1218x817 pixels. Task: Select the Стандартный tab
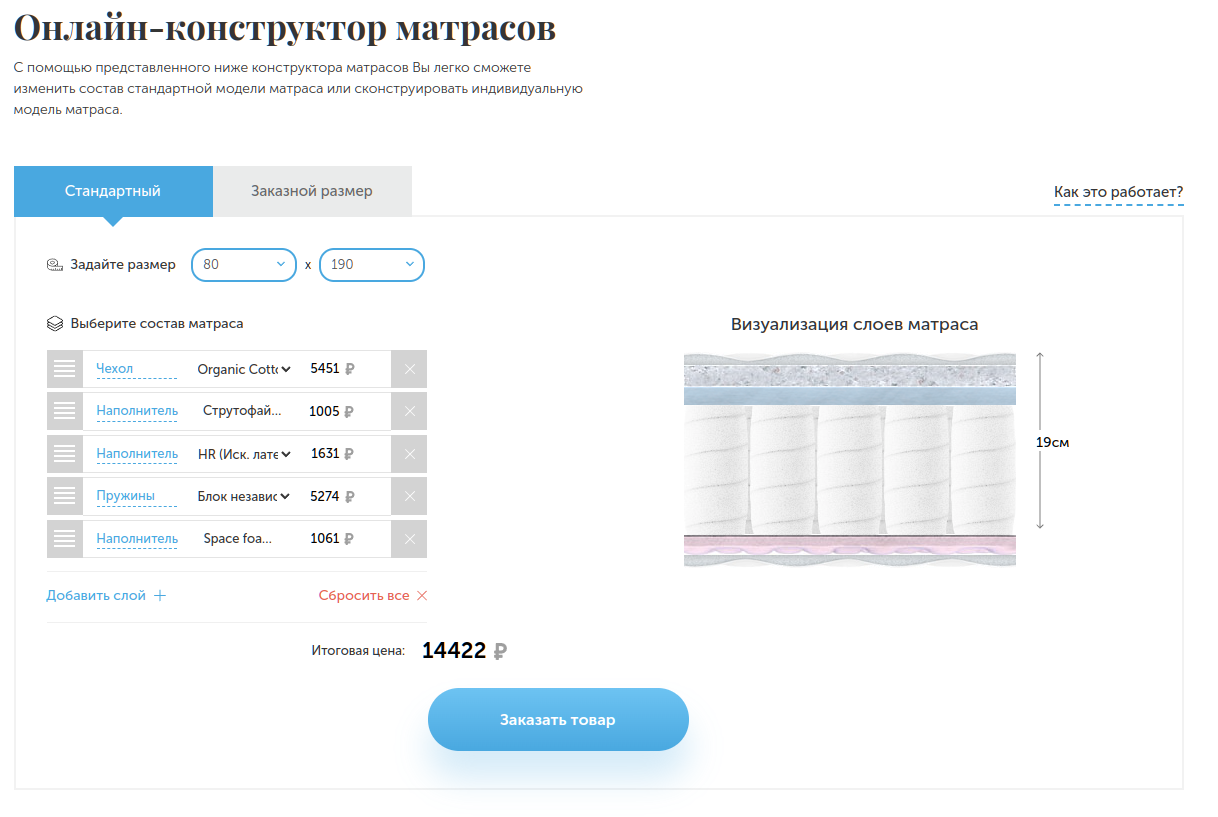(x=113, y=191)
